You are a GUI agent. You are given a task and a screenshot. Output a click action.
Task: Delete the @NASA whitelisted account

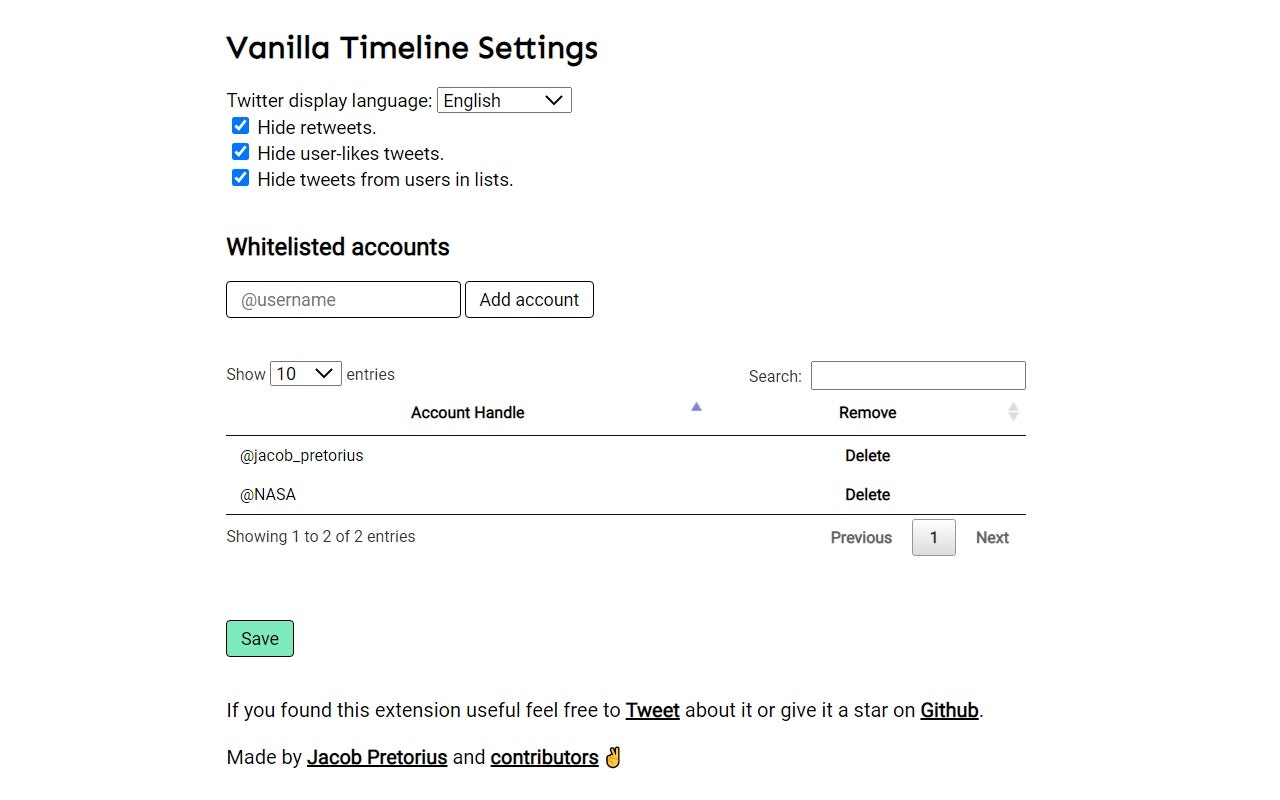867,494
